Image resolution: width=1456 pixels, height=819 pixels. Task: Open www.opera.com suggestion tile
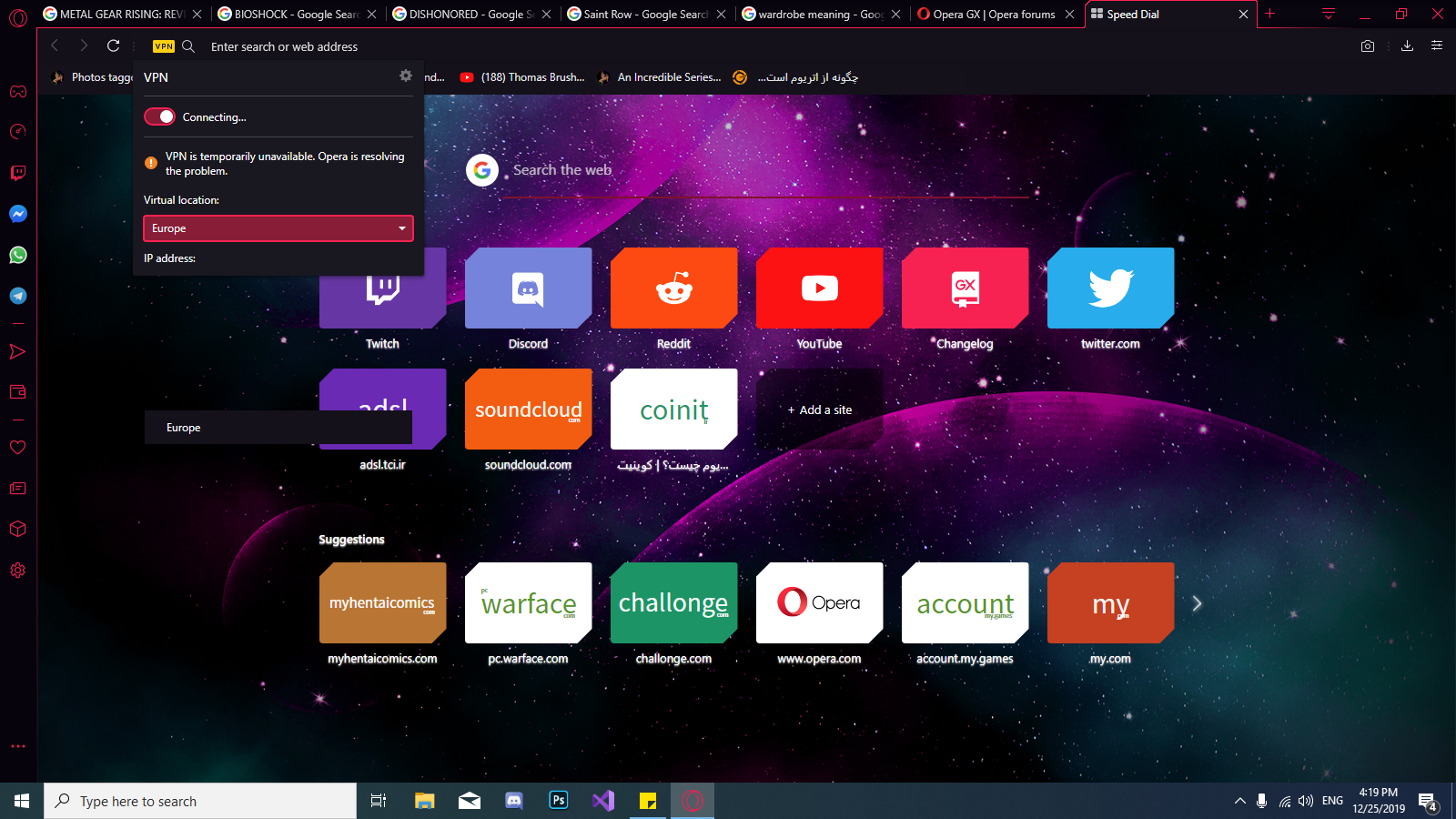point(819,602)
